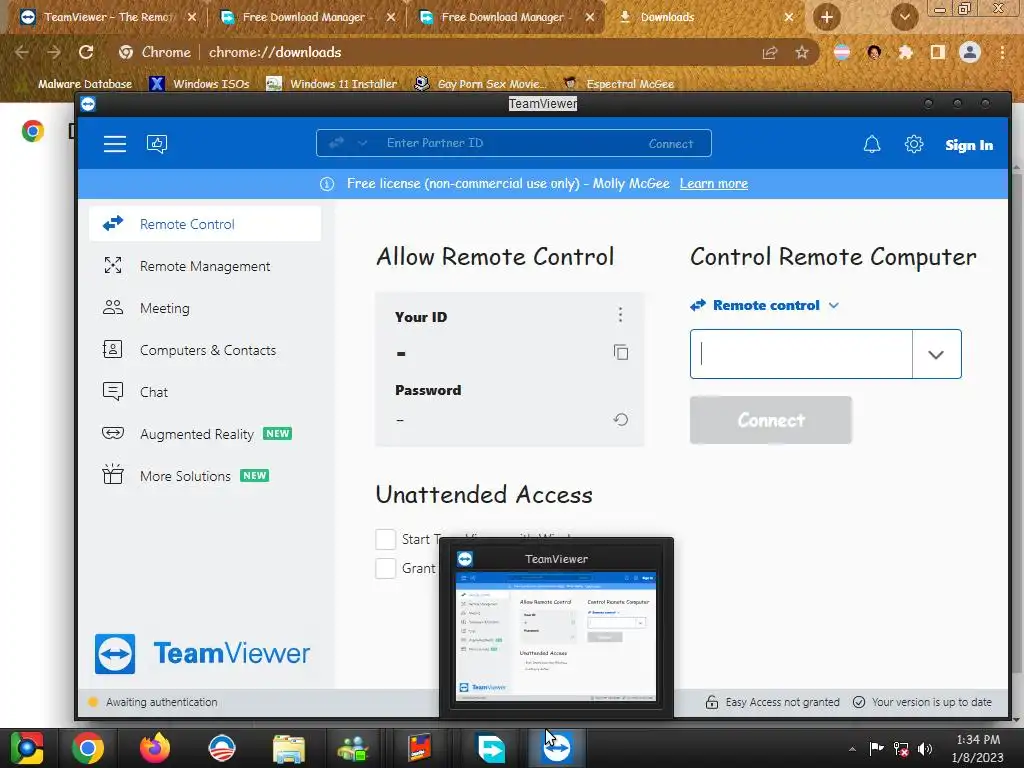The width and height of the screenshot is (1024, 768).
Task: Click Easy Access lock icon
Action: [712, 702]
